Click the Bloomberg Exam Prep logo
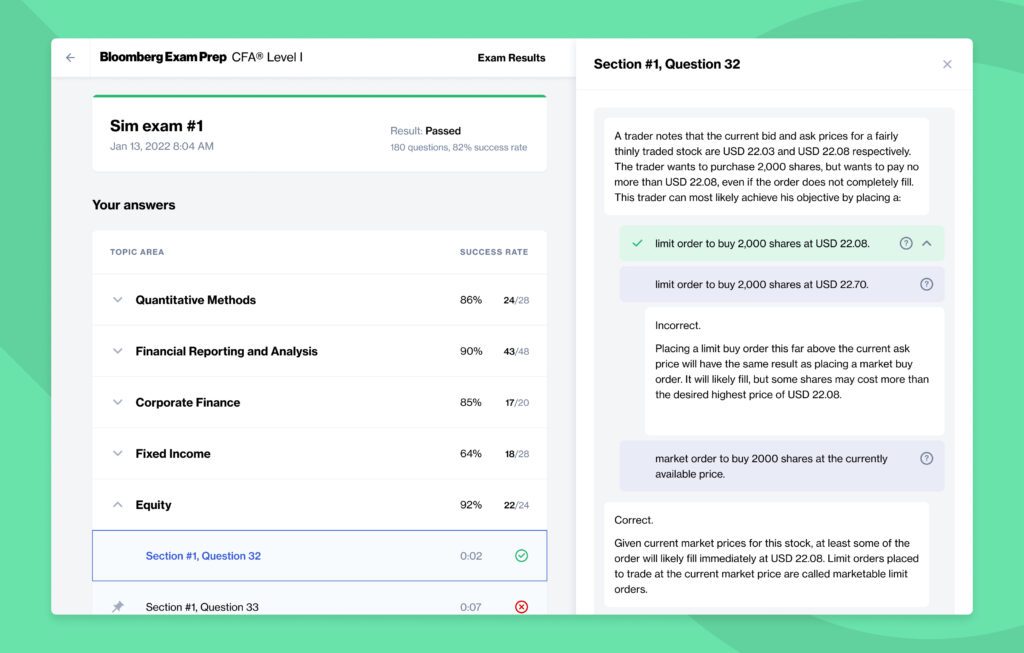The width and height of the screenshot is (1024, 653). pos(163,58)
